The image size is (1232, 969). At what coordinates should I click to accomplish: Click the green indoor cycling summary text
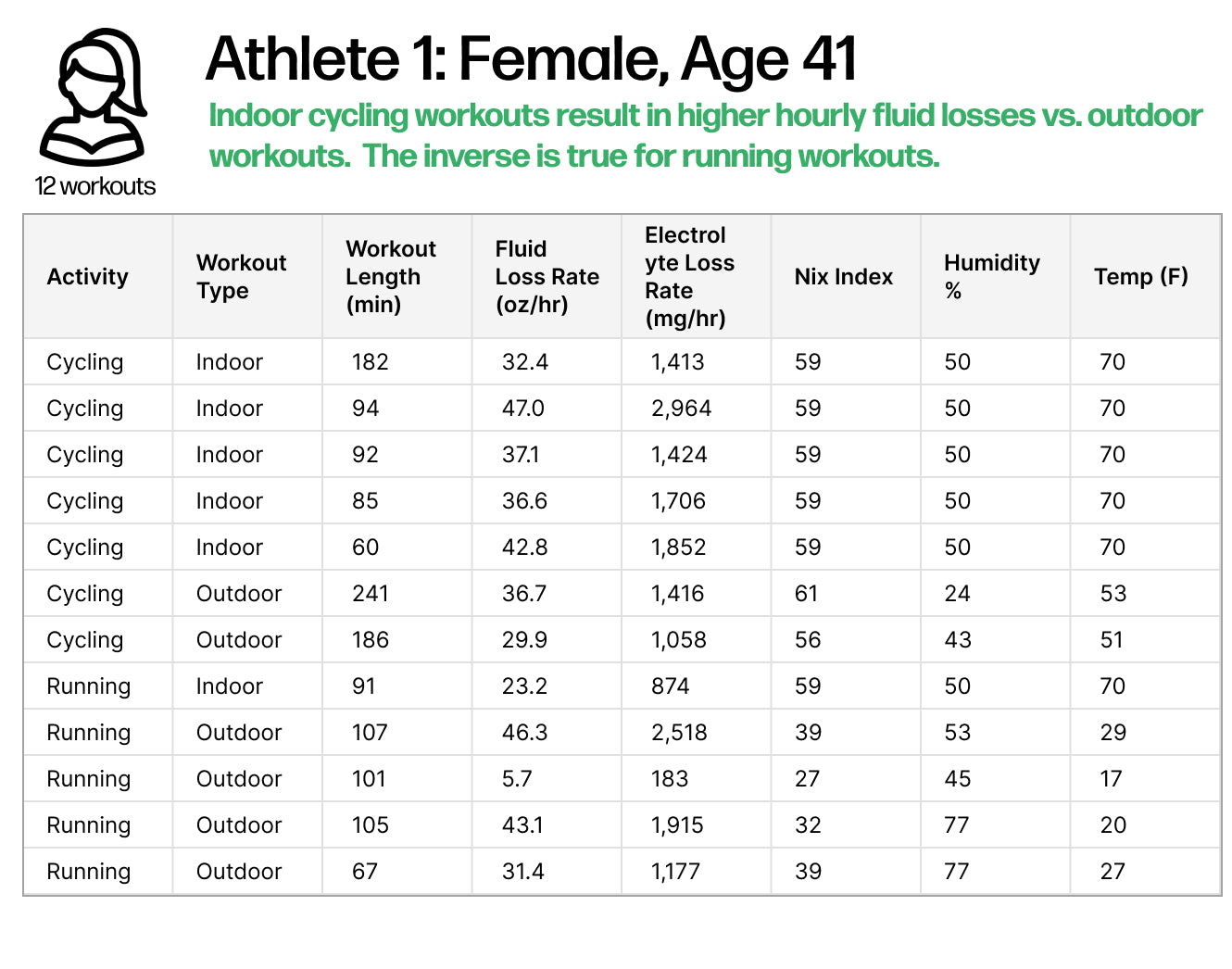704,135
